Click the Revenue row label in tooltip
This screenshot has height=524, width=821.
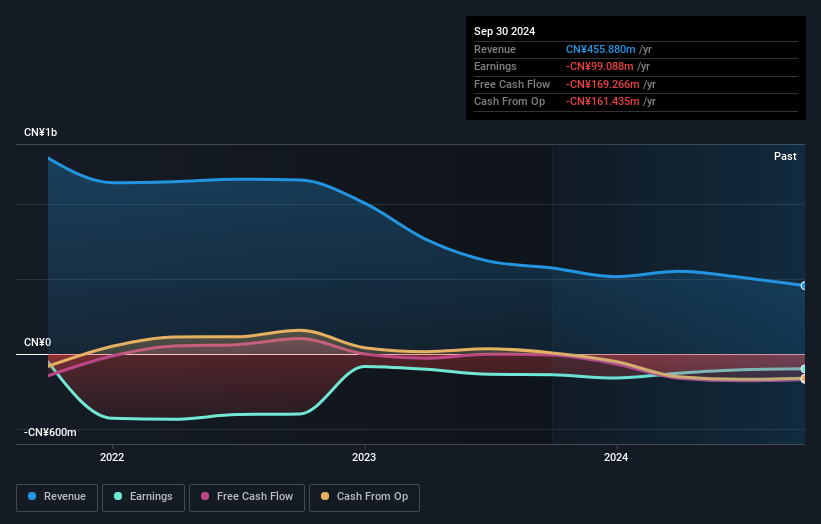pyautogui.click(x=495, y=49)
